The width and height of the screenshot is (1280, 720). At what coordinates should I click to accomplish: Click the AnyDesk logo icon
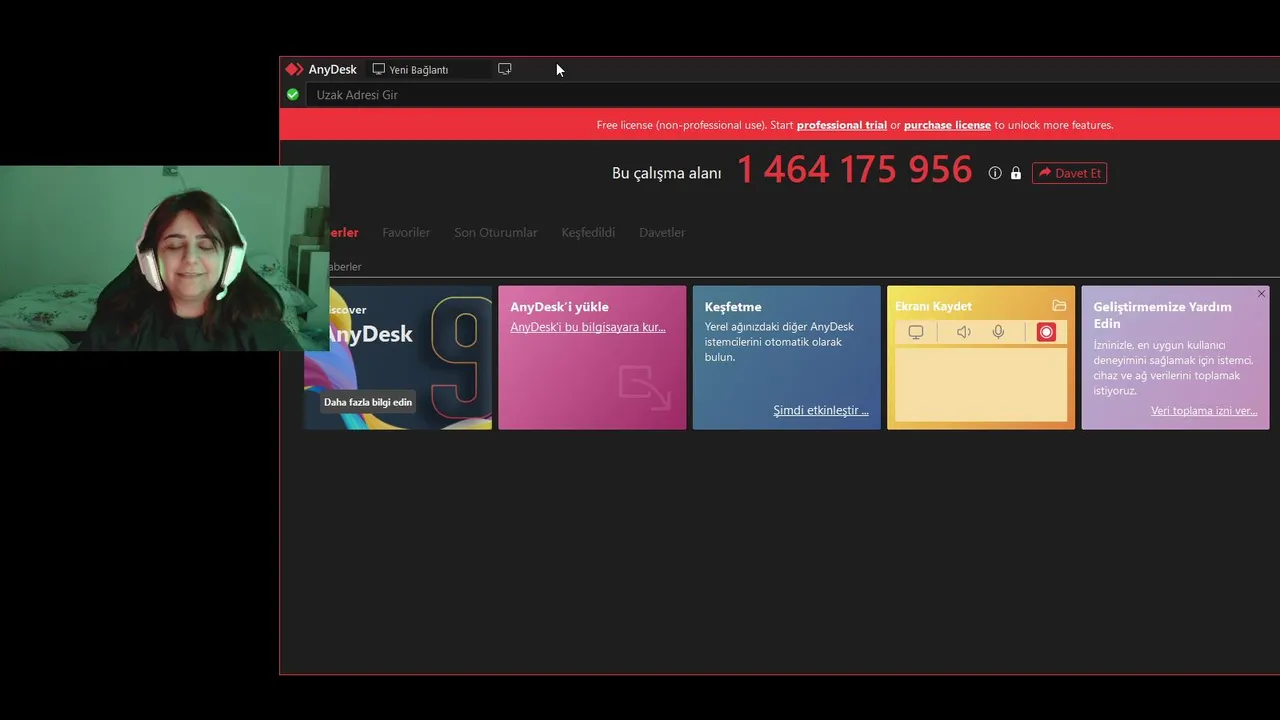[294, 69]
